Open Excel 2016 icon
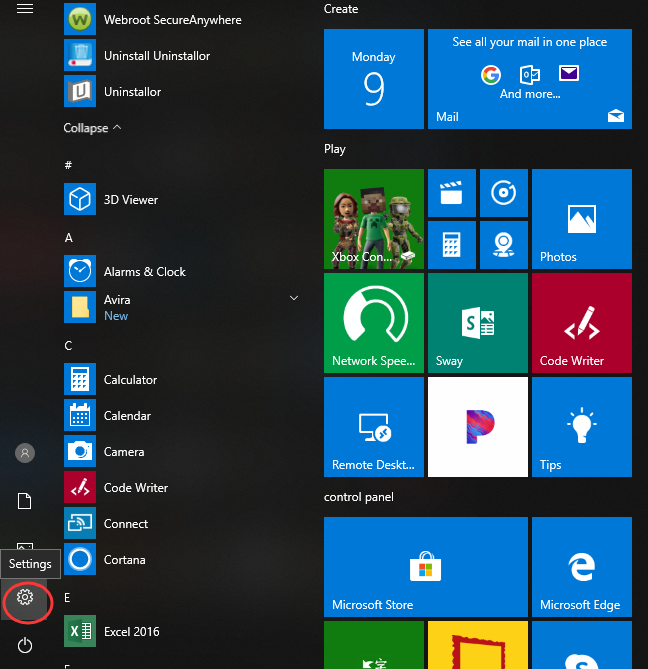Screen dimensions: 648x669 click(x=80, y=631)
